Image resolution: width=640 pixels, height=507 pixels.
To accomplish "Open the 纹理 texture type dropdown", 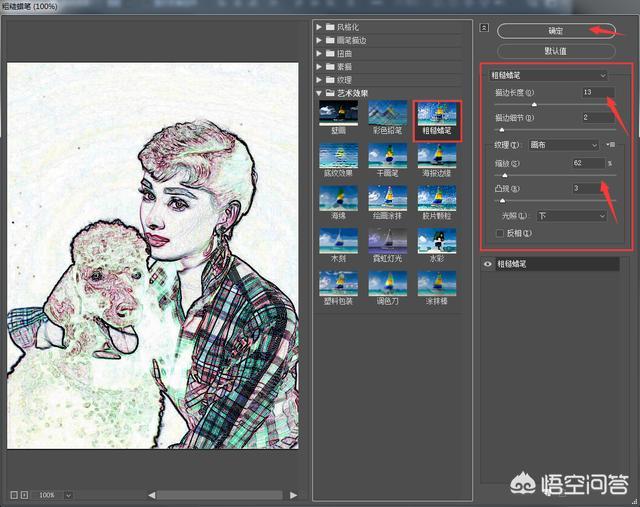I will 563,145.
